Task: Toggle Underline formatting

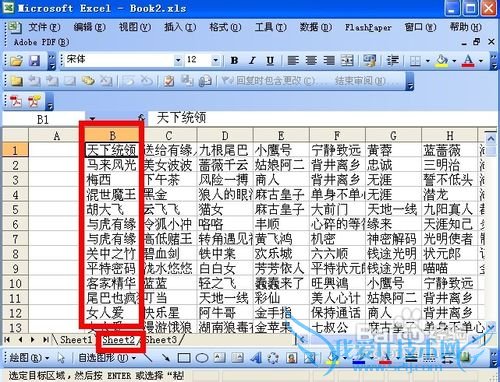Action: pyautogui.click(x=270, y=61)
